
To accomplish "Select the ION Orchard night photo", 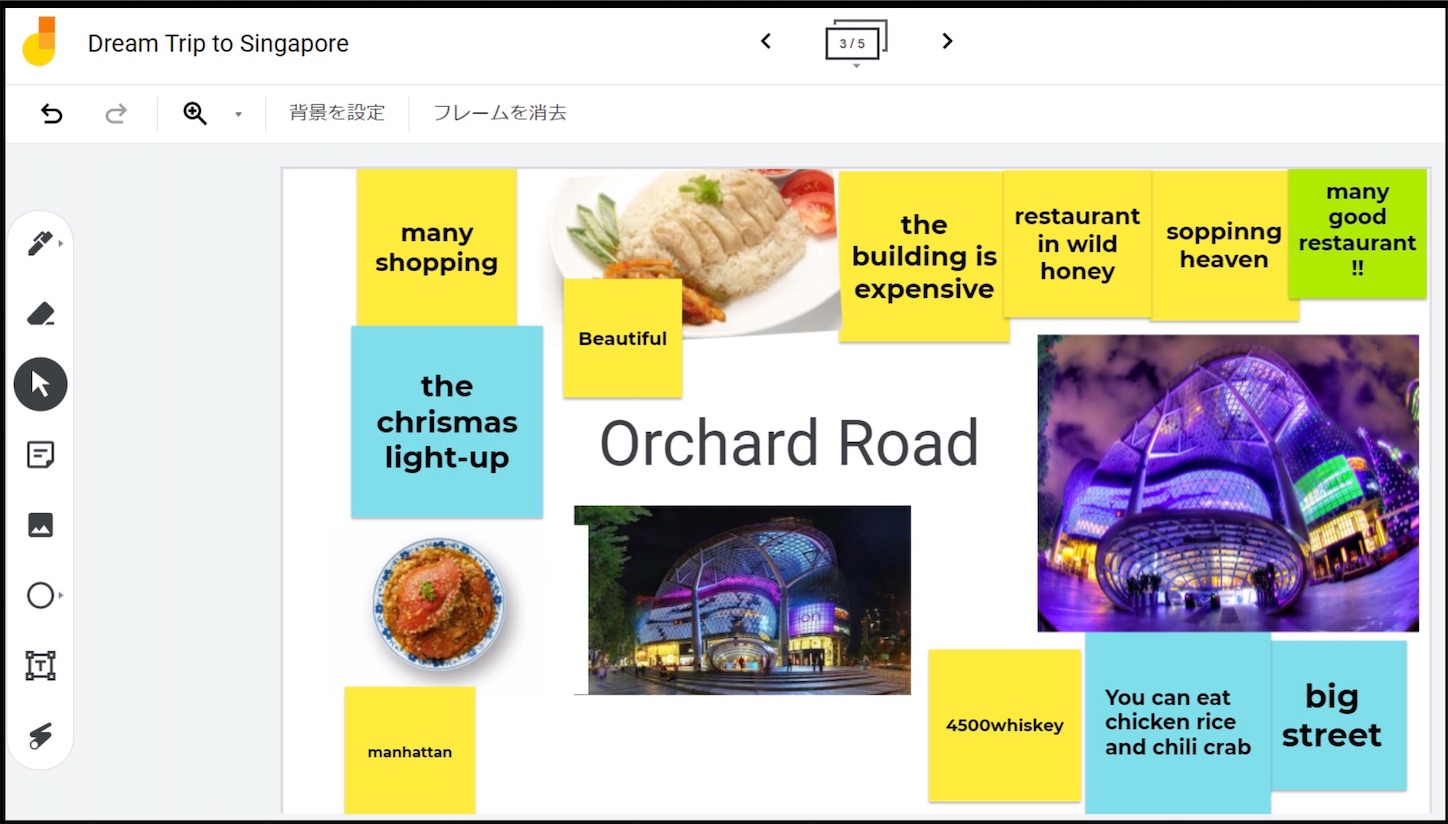I will 742,600.
